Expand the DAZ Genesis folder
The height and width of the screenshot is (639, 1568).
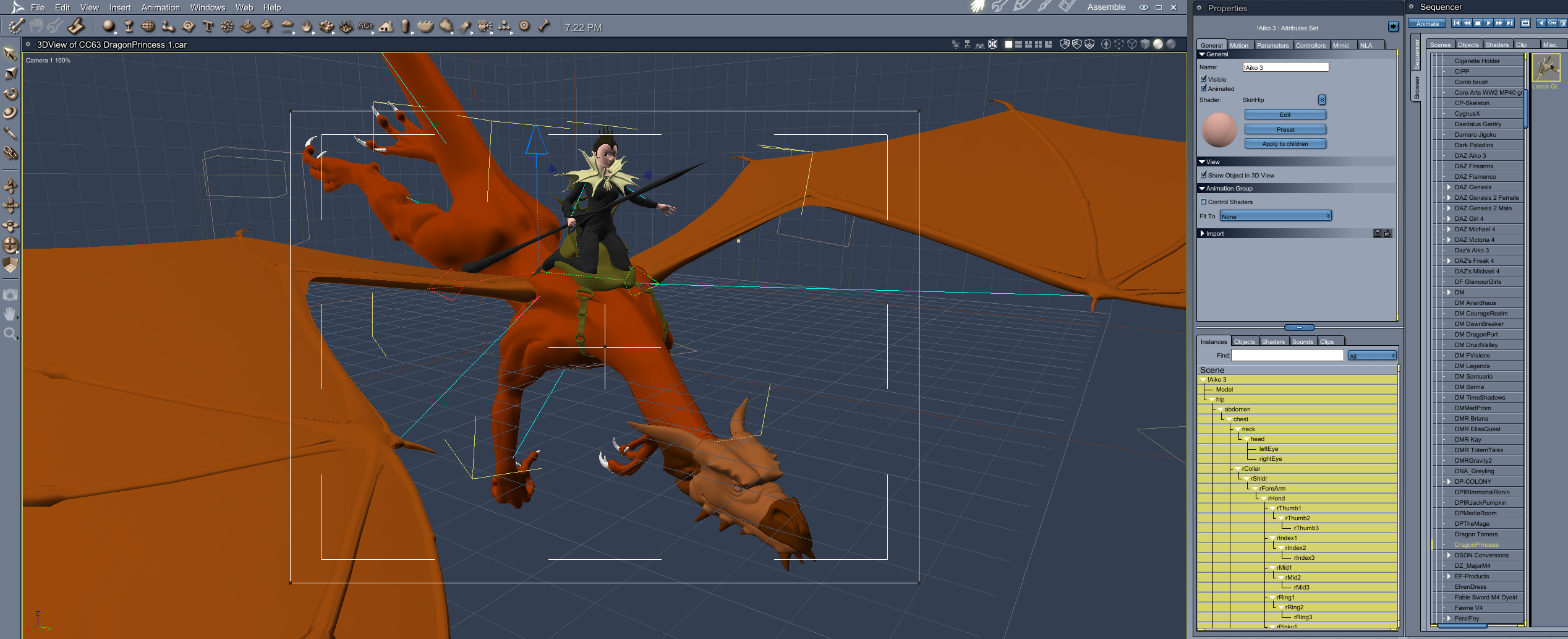click(x=1449, y=187)
